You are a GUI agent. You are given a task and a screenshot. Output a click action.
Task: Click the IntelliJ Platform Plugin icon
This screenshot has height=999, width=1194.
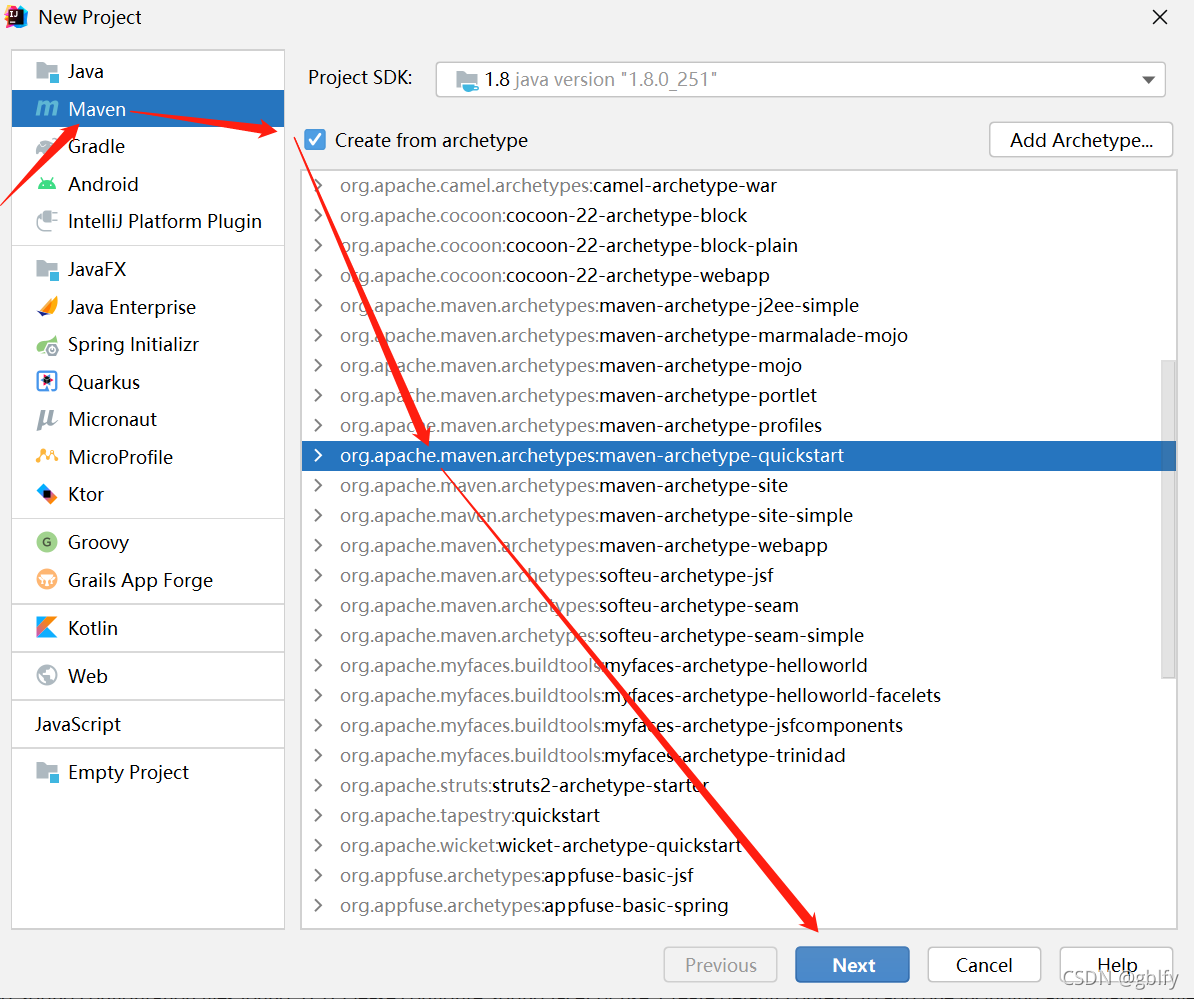(47, 222)
